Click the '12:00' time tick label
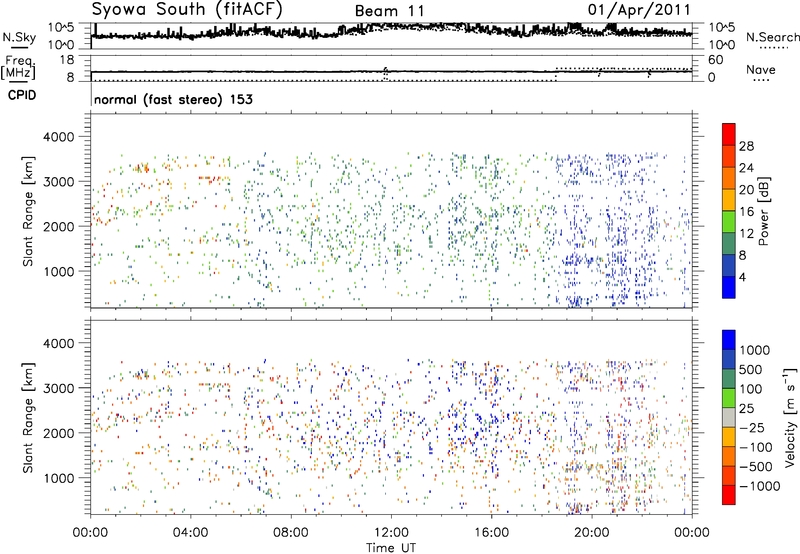The width and height of the screenshot is (800, 554). (391, 533)
